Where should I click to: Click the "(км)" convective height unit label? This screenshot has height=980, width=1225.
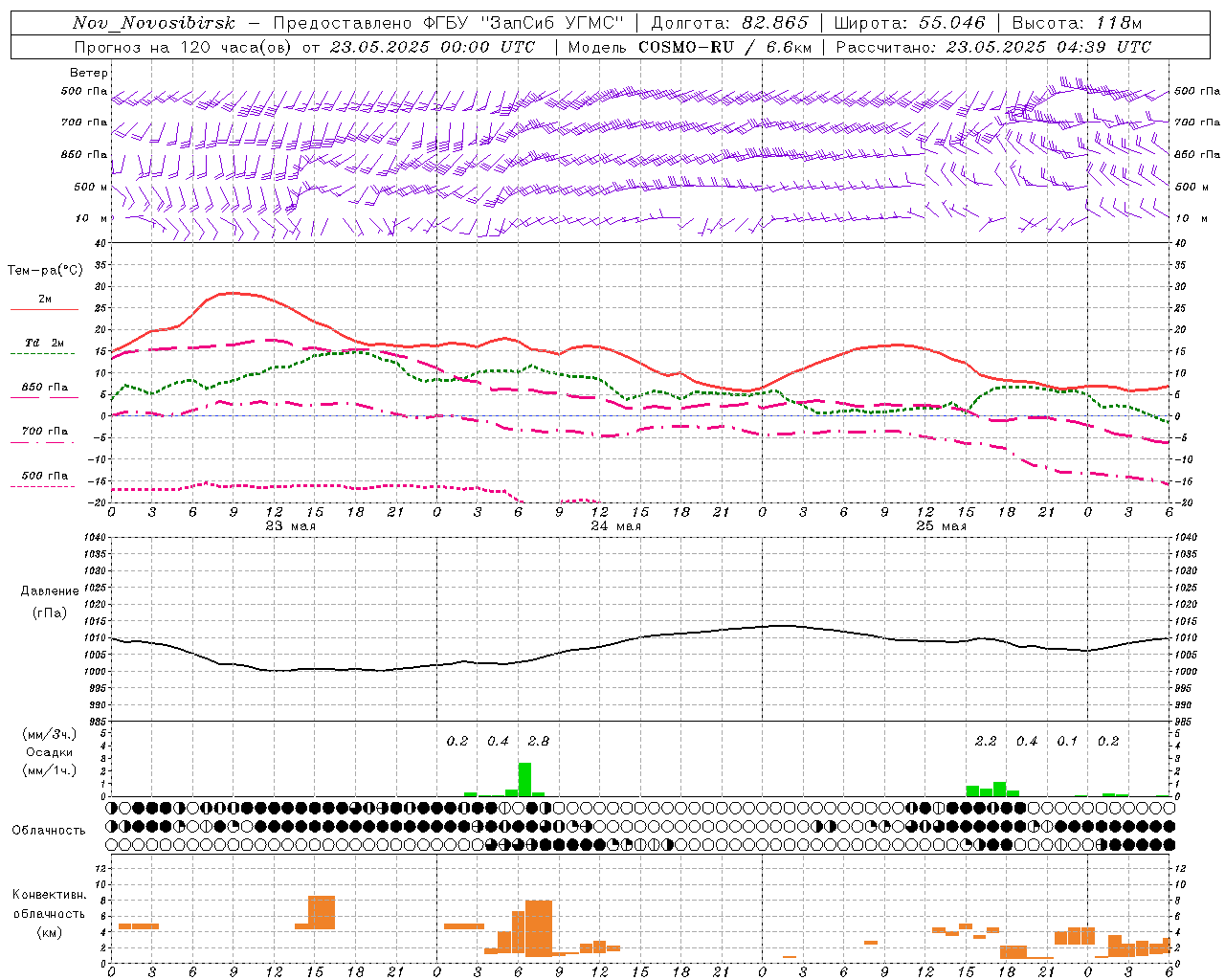(x=49, y=932)
